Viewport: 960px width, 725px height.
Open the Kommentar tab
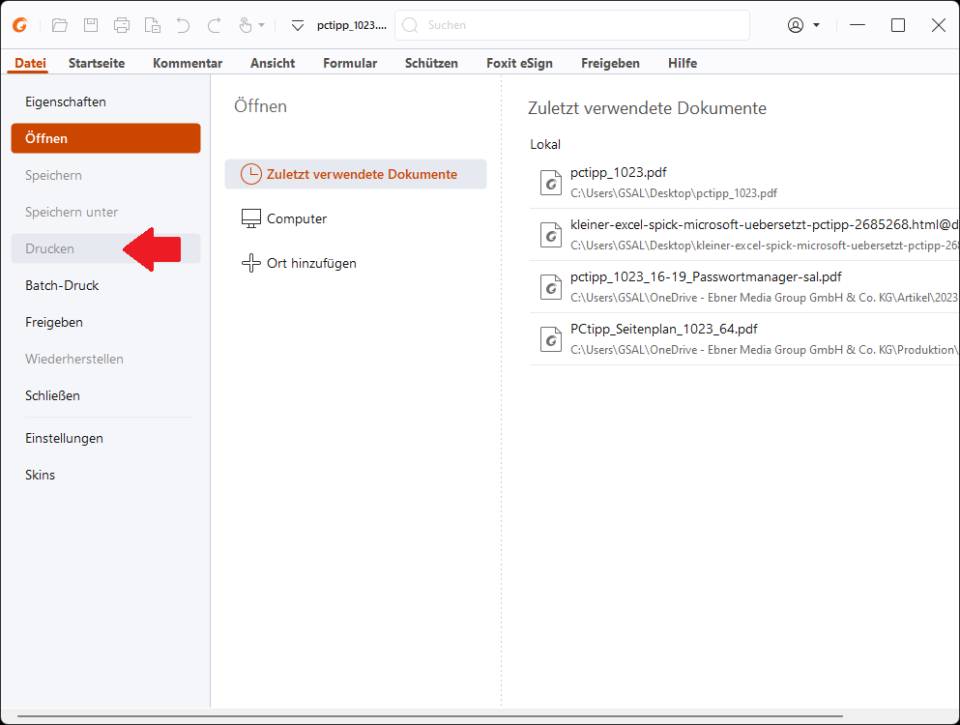186,63
